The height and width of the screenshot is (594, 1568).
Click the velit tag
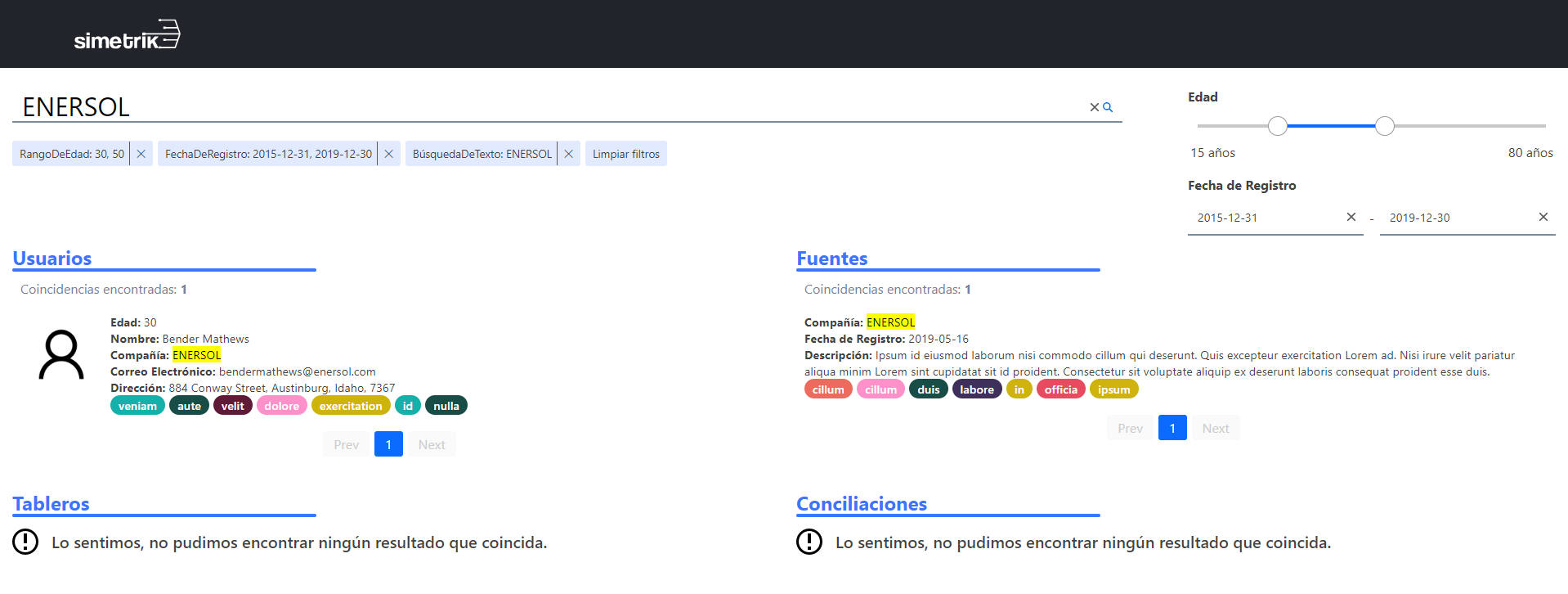pos(233,406)
